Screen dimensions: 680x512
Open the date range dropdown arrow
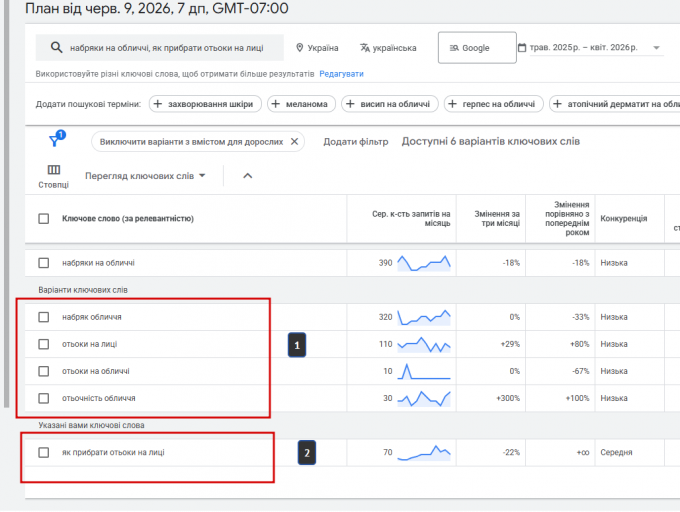point(657,48)
